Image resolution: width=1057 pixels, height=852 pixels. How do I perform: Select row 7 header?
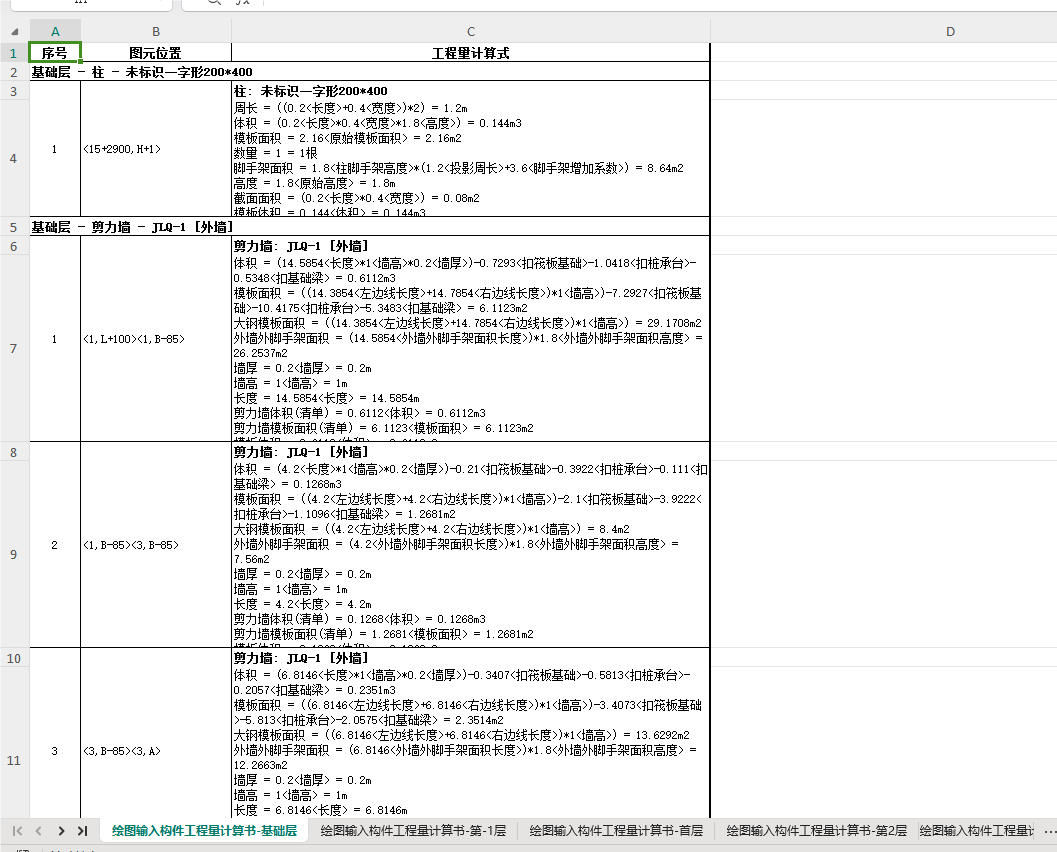(x=13, y=348)
